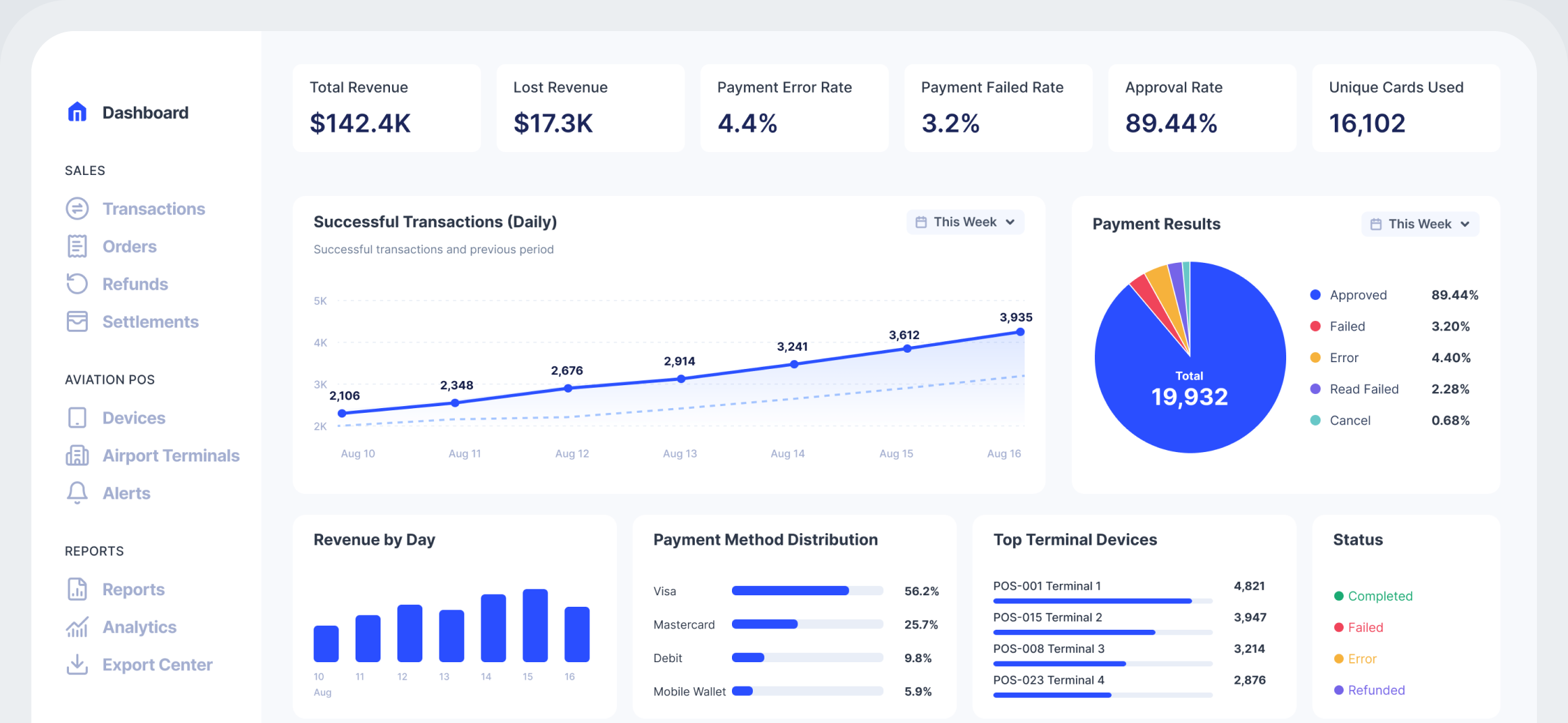Click the Dashboard home icon
Screen dimensions: 1568x723
coord(77,112)
